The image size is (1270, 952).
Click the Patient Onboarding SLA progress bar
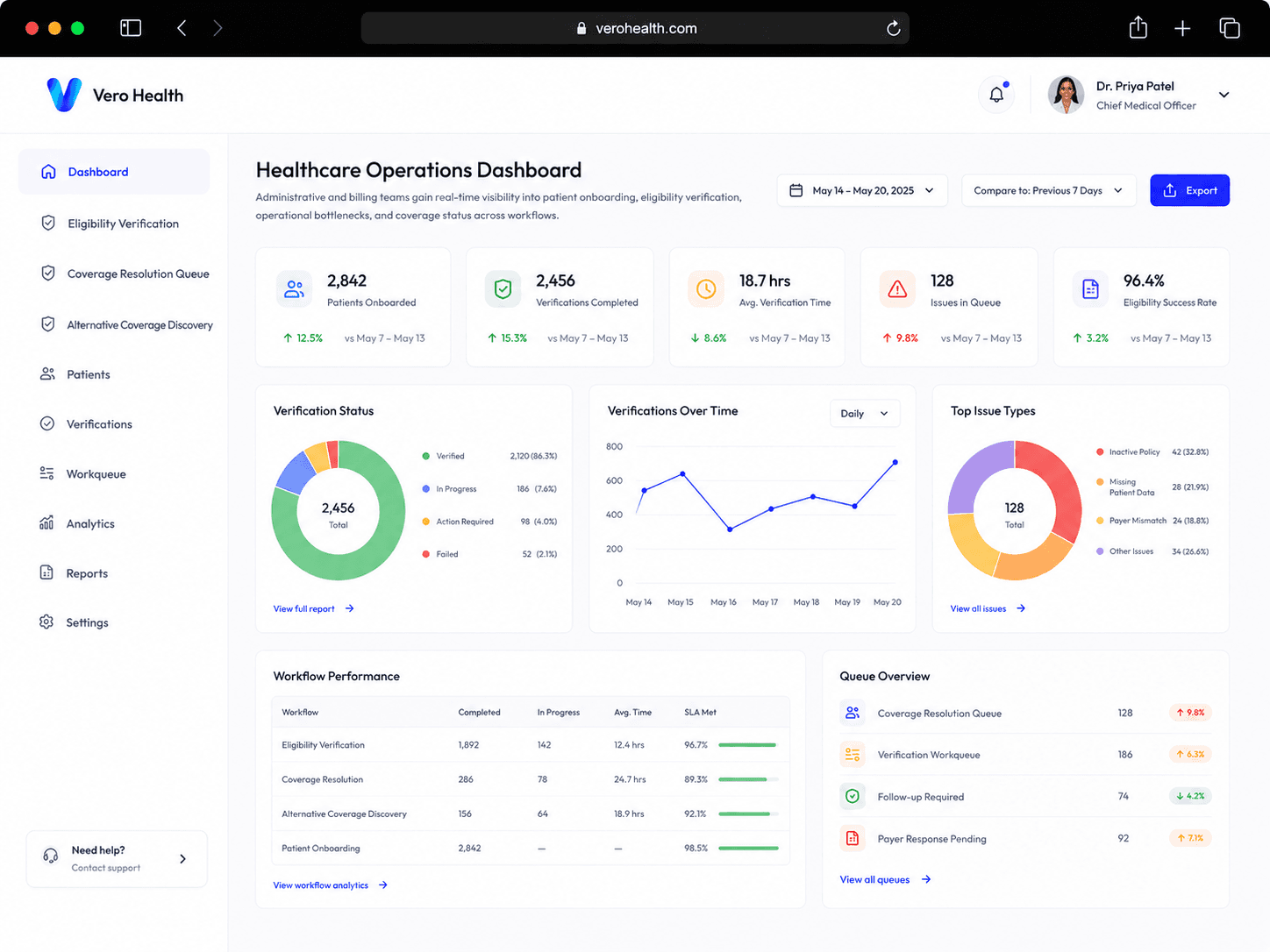click(748, 849)
